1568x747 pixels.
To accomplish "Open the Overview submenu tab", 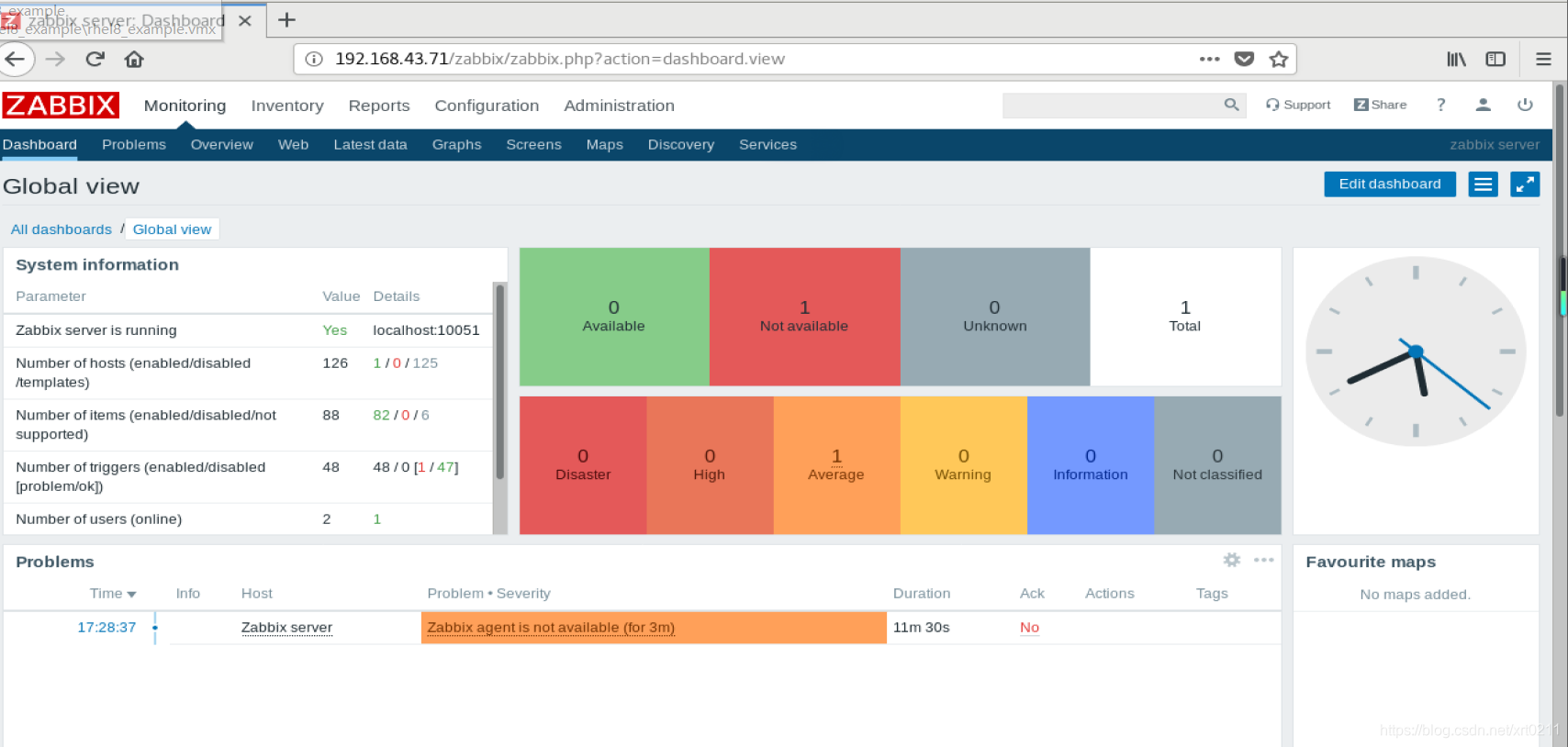I will (x=221, y=144).
